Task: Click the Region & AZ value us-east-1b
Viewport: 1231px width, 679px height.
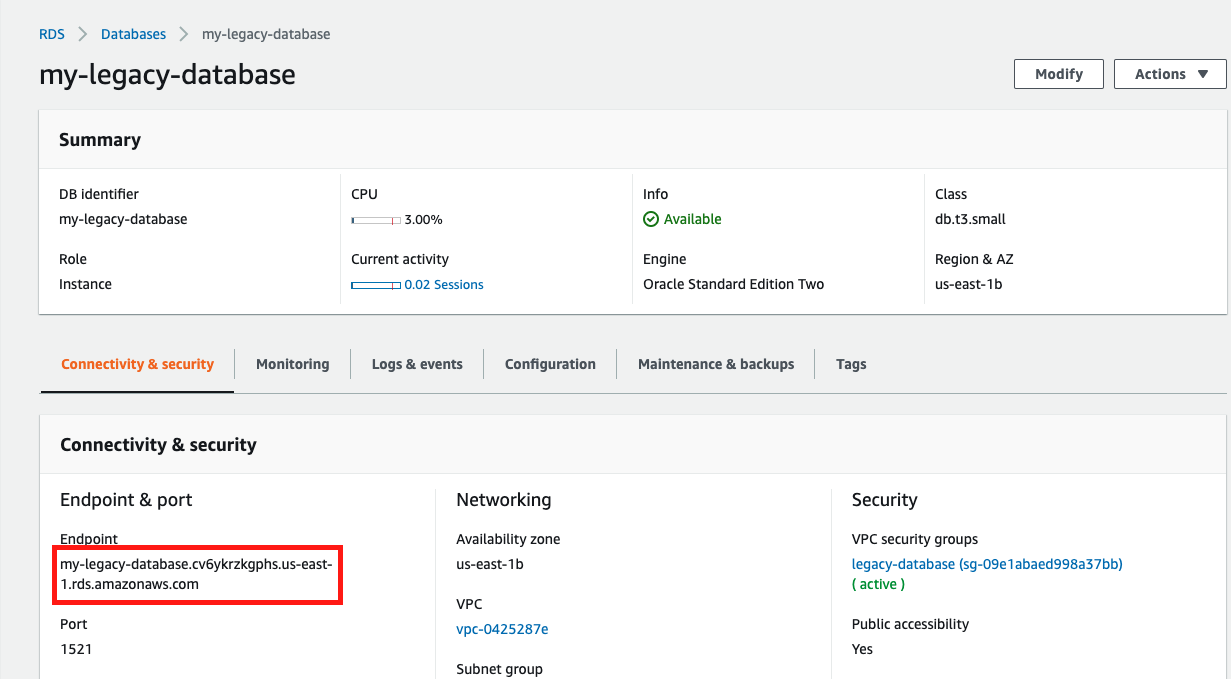Action: (x=968, y=284)
